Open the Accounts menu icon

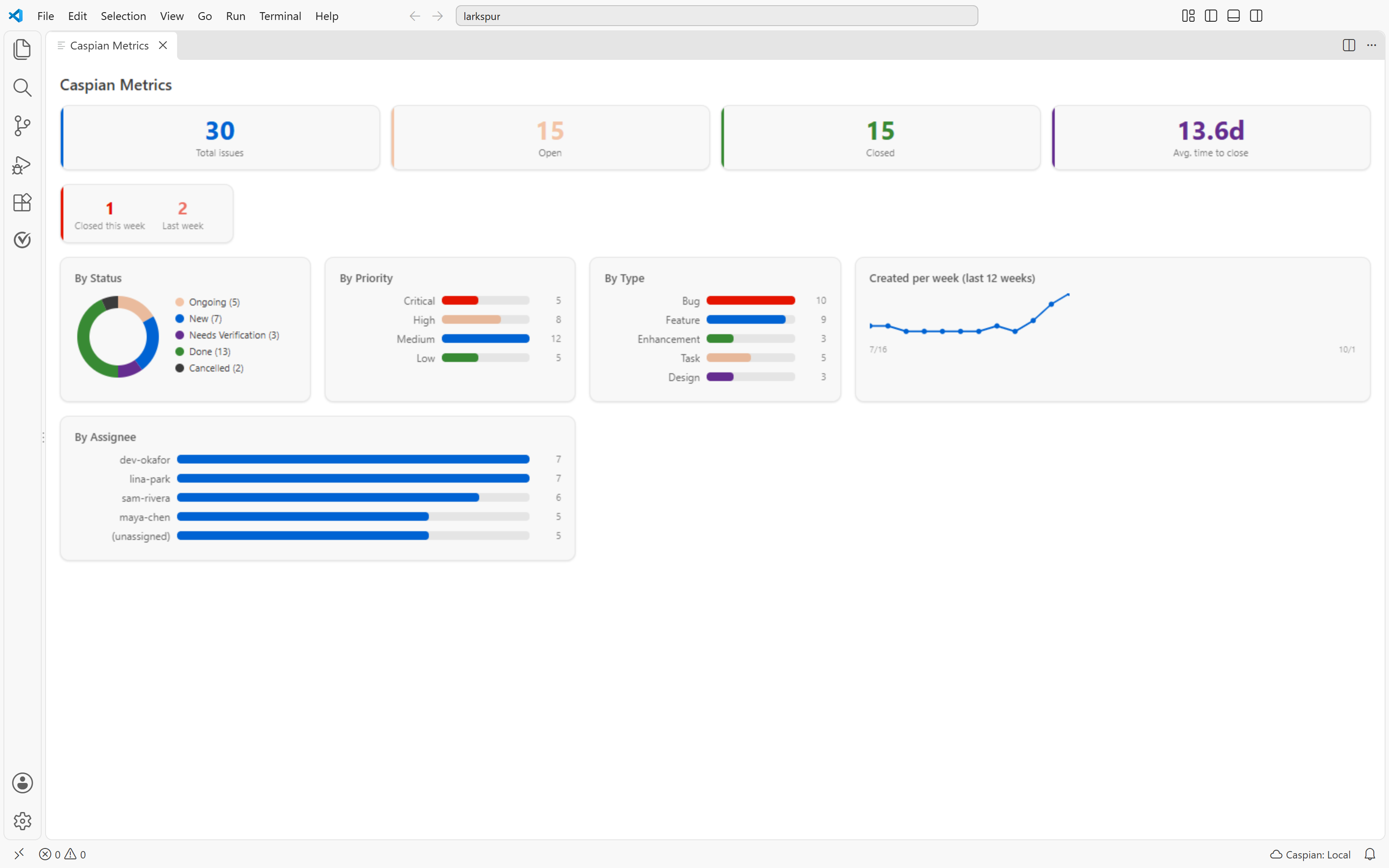[x=22, y=783]
